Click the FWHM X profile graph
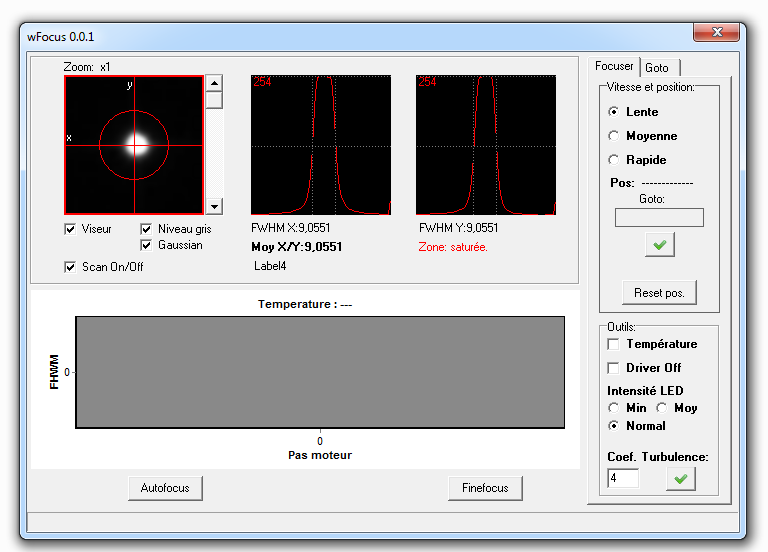The height and width of the screenshot is (552, 768). 321,145
